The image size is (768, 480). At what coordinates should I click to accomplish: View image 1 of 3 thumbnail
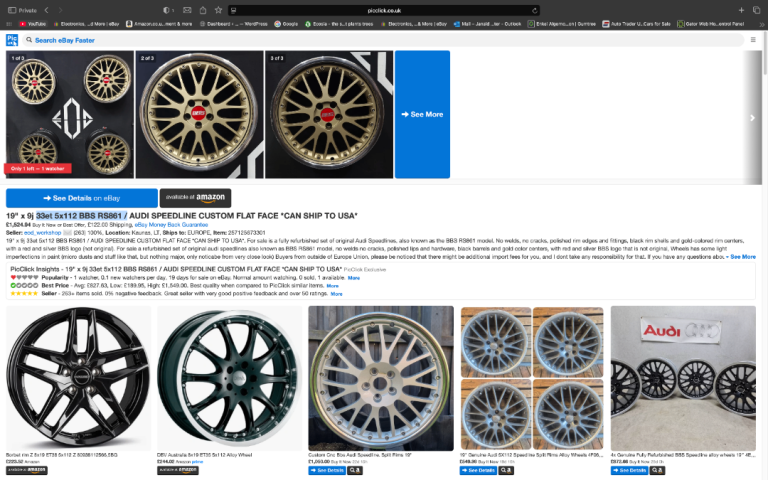click(70, 114)
